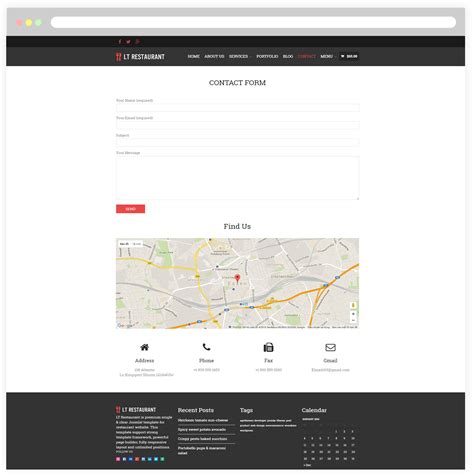The height and width of the screenshot is (476, 474).
Task: Click the Your Email input field
Action: tap(238, 125)
